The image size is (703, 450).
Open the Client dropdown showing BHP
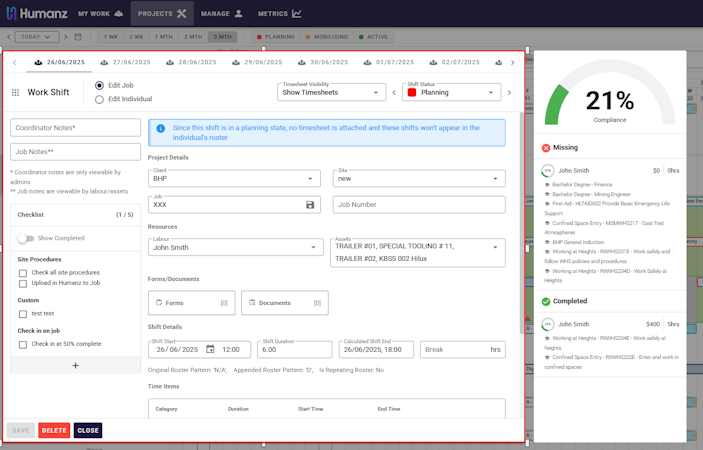click(234, 178)
